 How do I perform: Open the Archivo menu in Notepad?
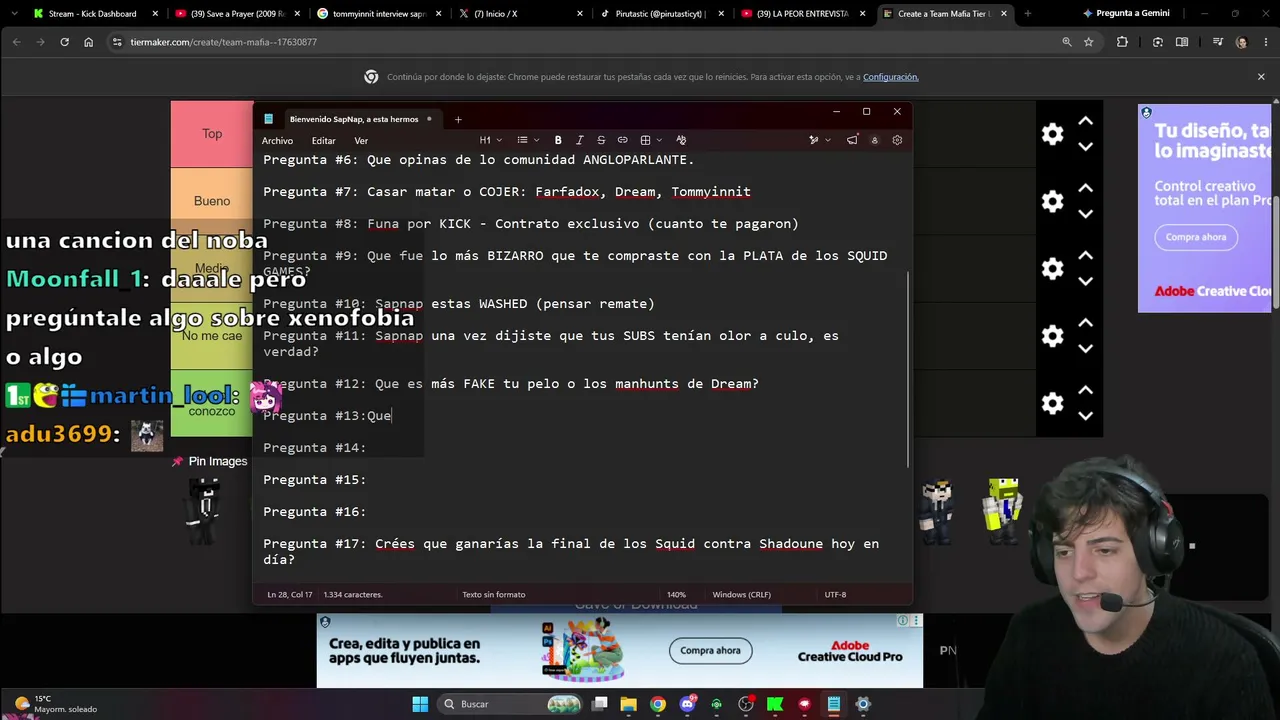277,141
